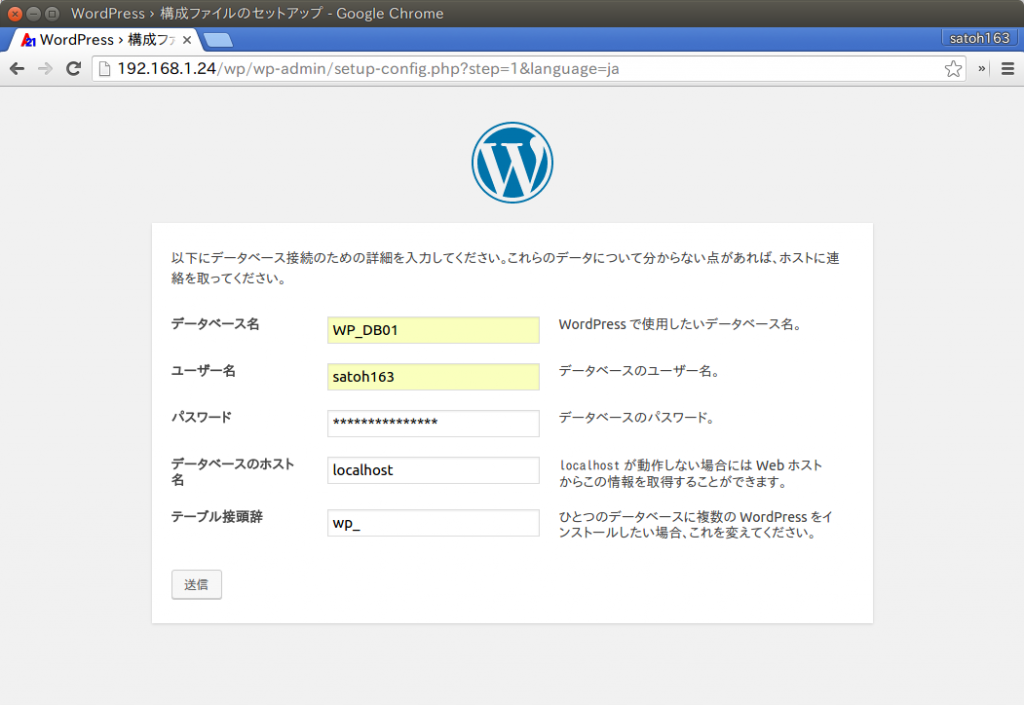Click the WordPress logo

(x=512, y=163)
